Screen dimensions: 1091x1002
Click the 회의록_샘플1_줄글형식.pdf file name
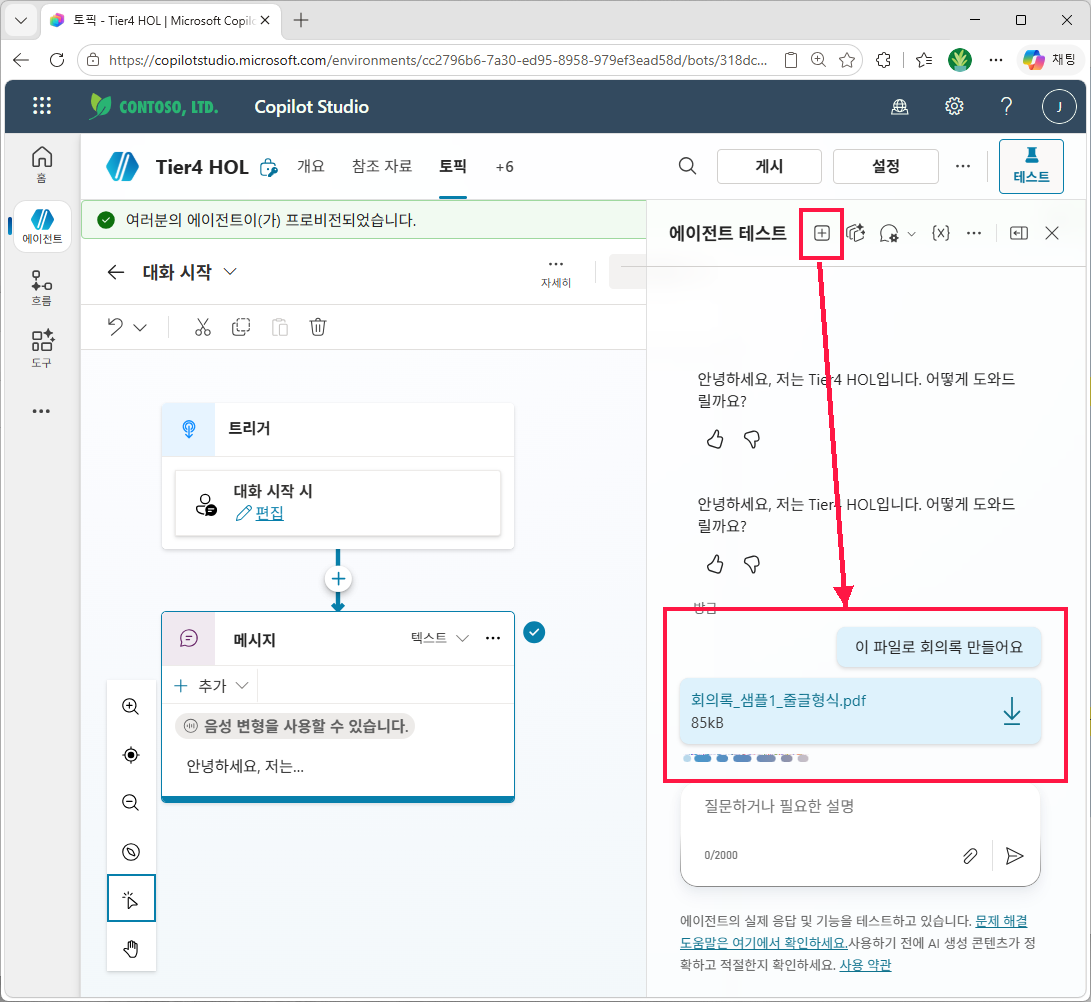pyautogui.click(x=778, y=701)
